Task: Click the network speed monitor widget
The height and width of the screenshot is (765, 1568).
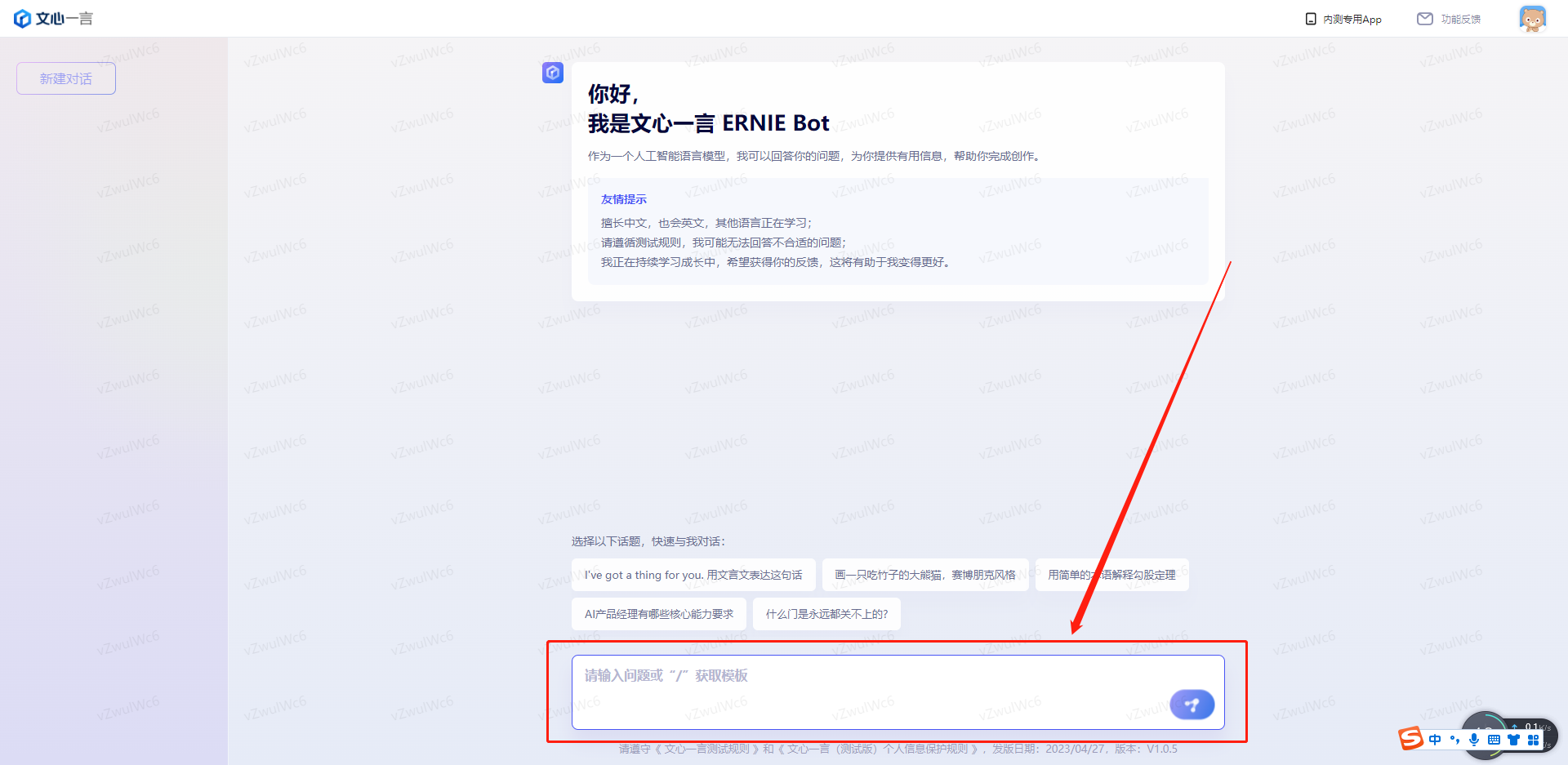Action: pyautogui.click(x=1509, y=735)
